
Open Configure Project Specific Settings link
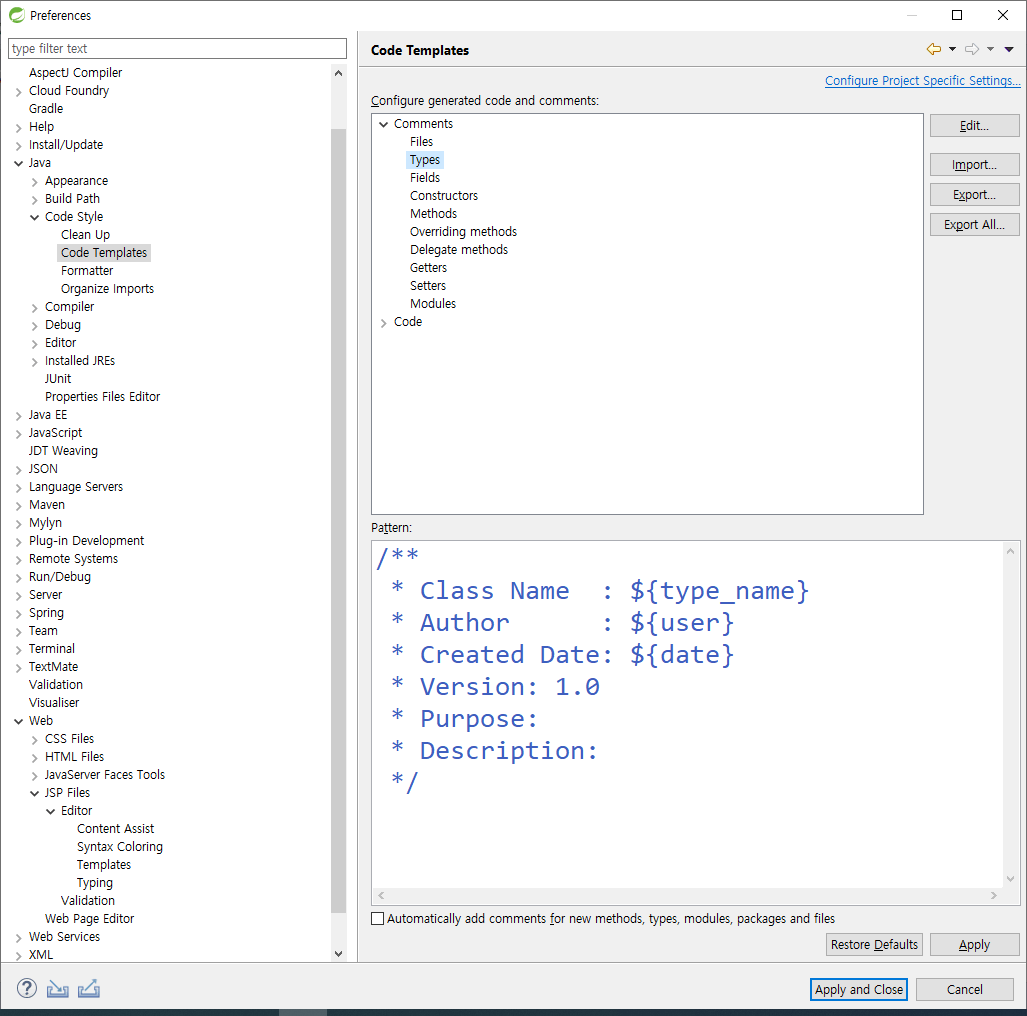[922, 81]
